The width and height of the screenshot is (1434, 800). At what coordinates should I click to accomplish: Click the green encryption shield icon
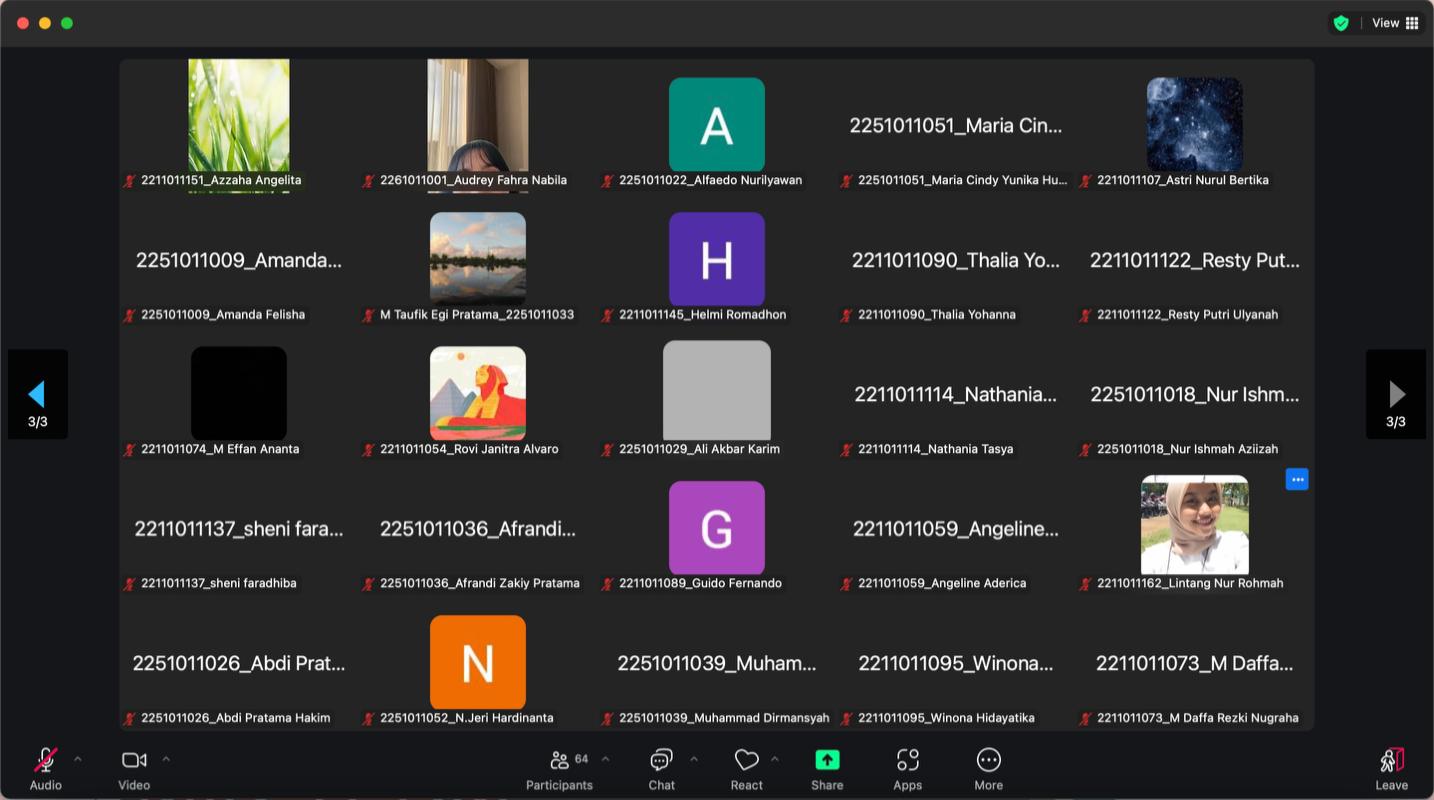click(1341, 23)
